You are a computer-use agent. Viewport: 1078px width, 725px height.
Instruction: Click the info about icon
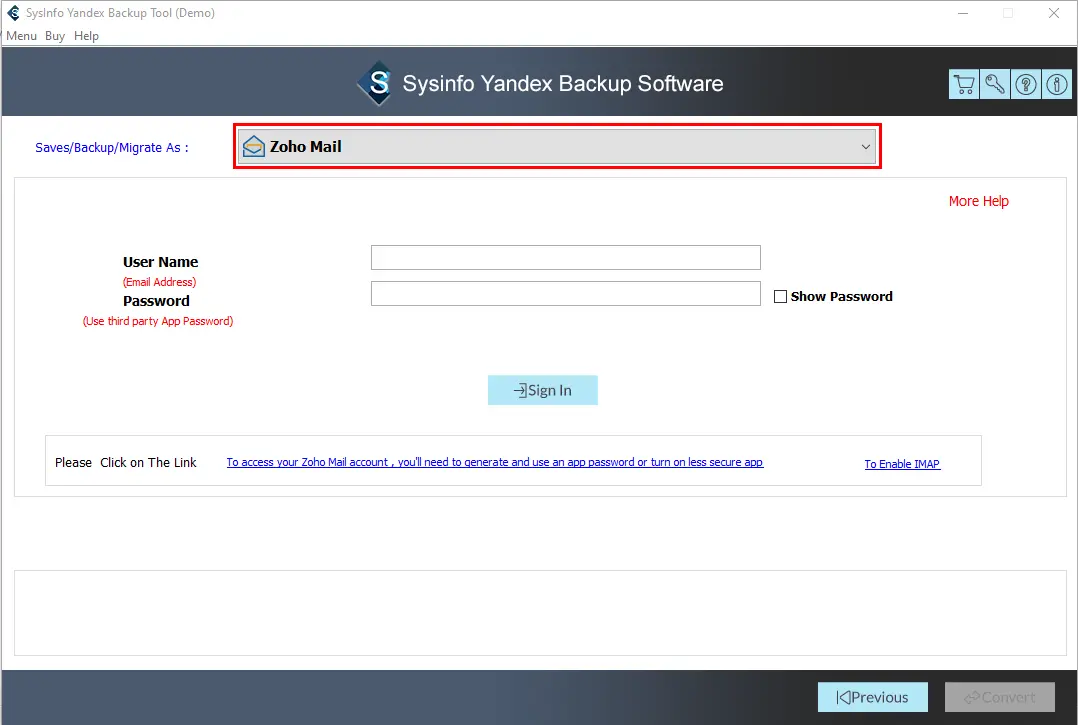[1057, 85]
